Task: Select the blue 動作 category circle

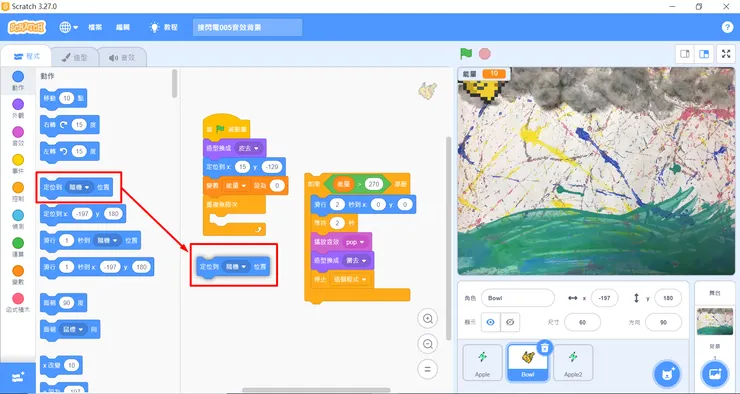Action: point(18,76)
